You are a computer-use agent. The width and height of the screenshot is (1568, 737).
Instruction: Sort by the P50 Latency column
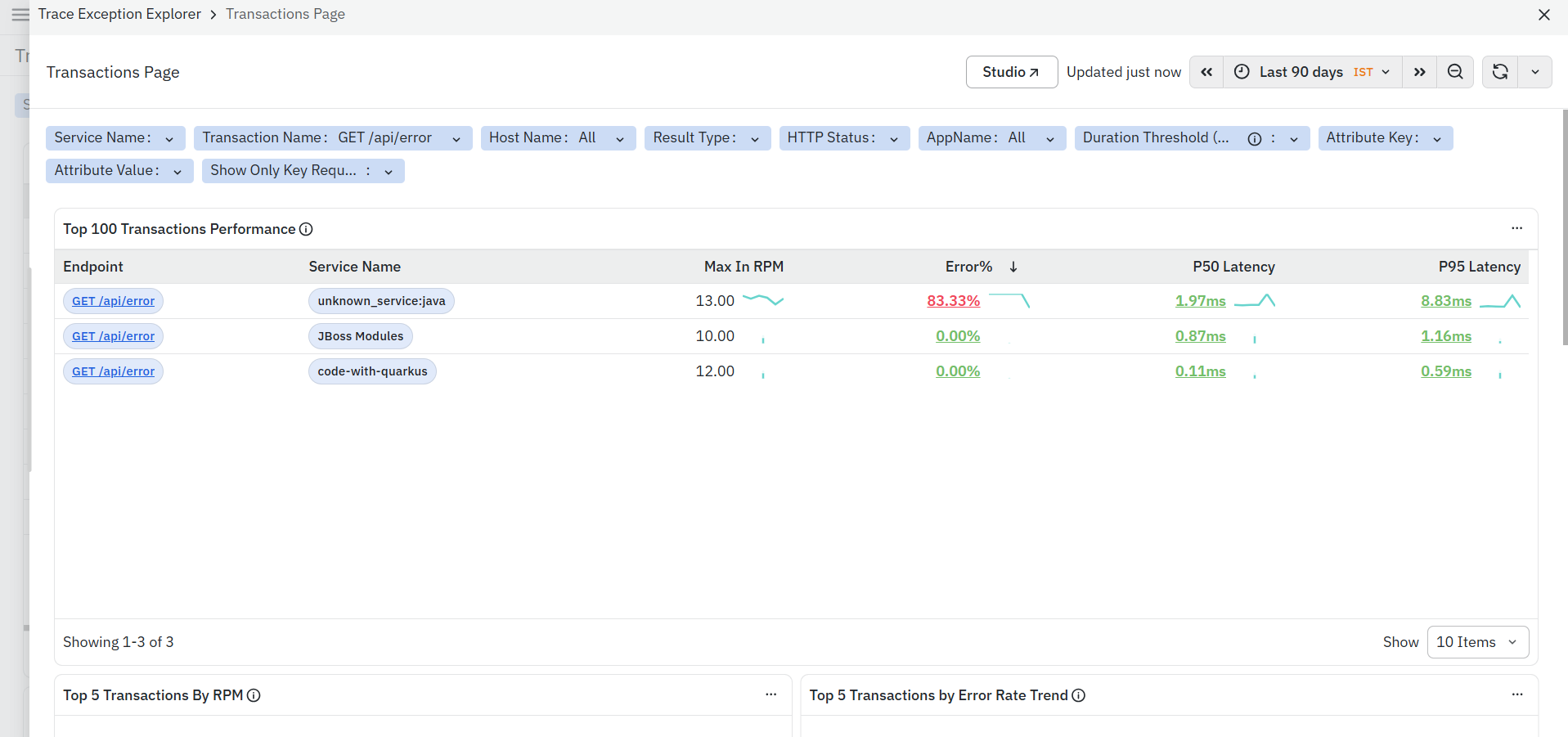[x=1233, y=267]
